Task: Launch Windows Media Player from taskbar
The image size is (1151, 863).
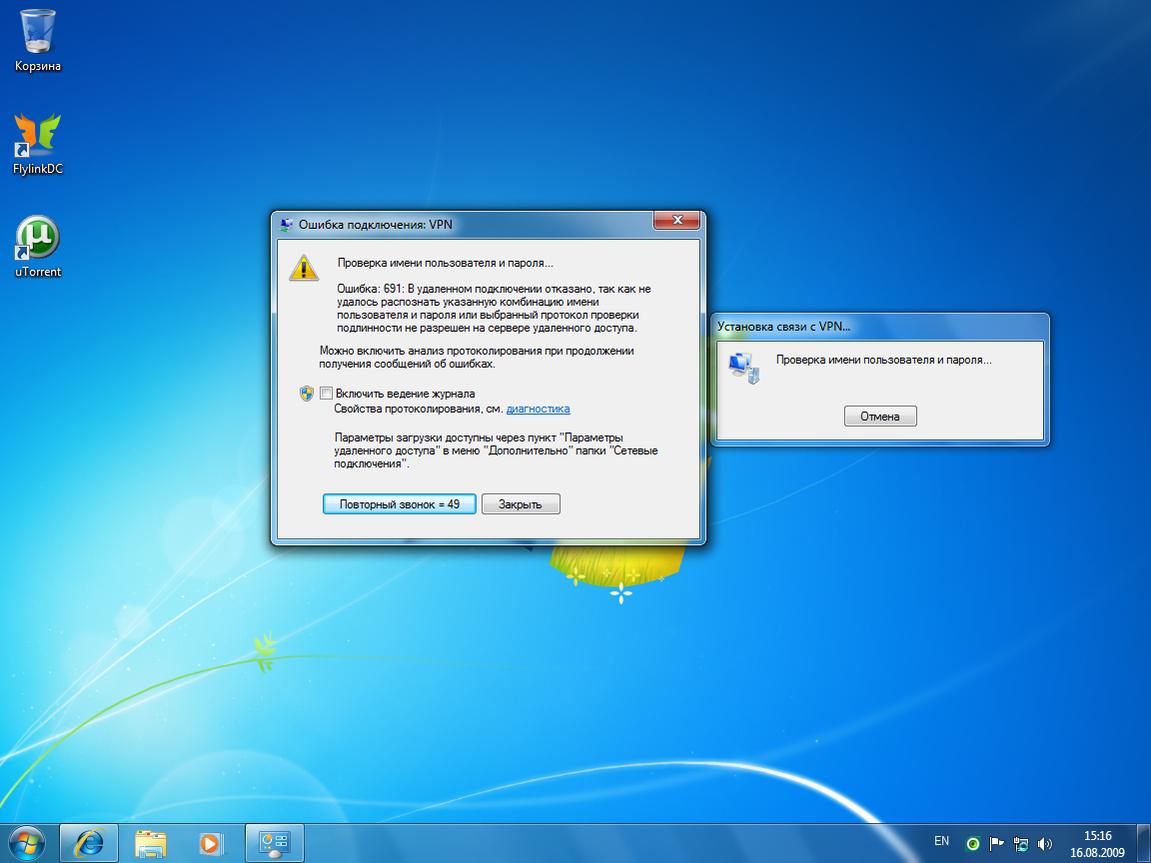Action: [x=210, y=842]
